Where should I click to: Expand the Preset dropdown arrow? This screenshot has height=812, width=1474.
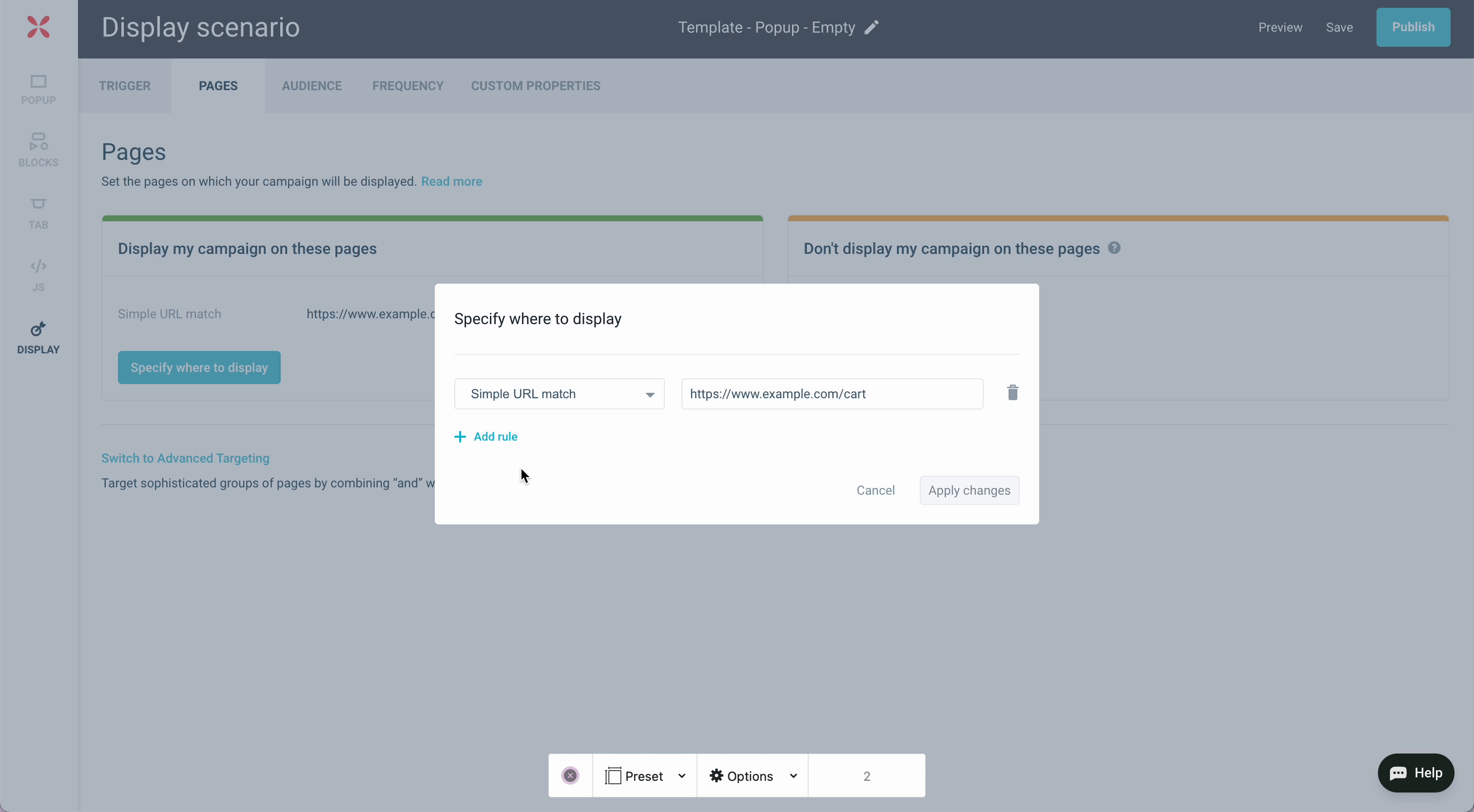681,776
